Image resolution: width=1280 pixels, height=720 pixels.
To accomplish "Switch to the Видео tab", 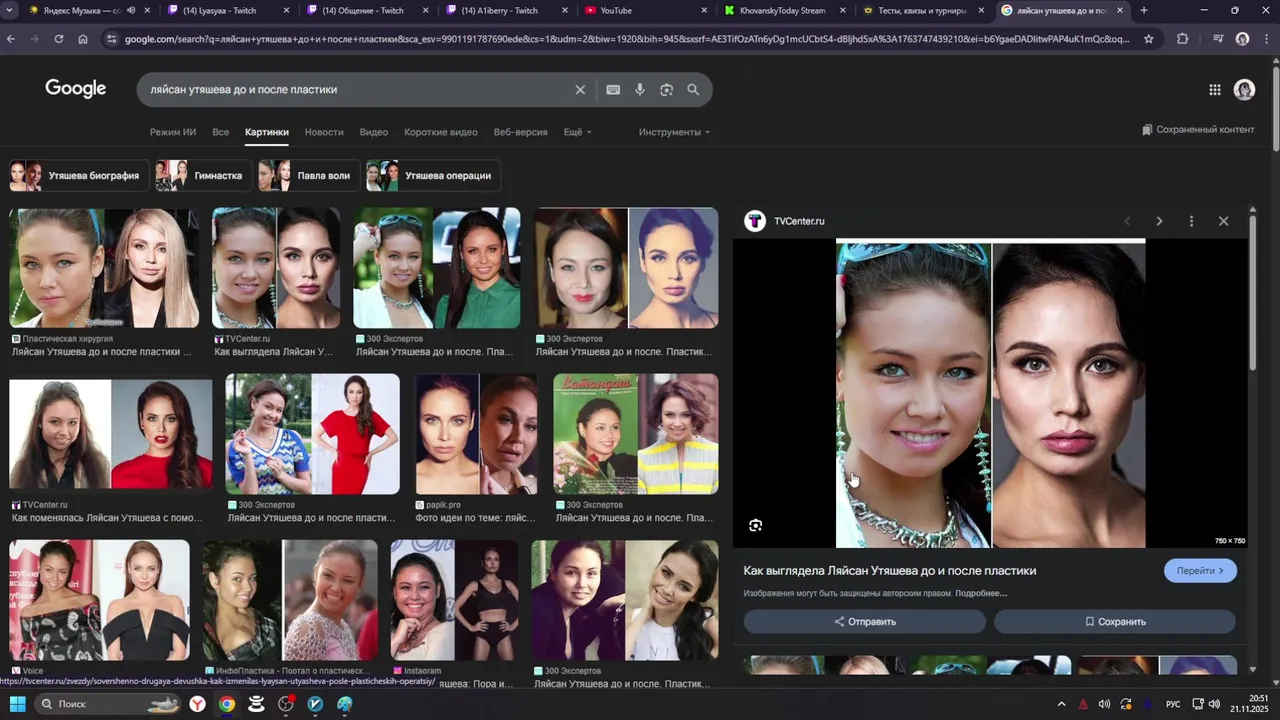I will [x=374, y=132].
